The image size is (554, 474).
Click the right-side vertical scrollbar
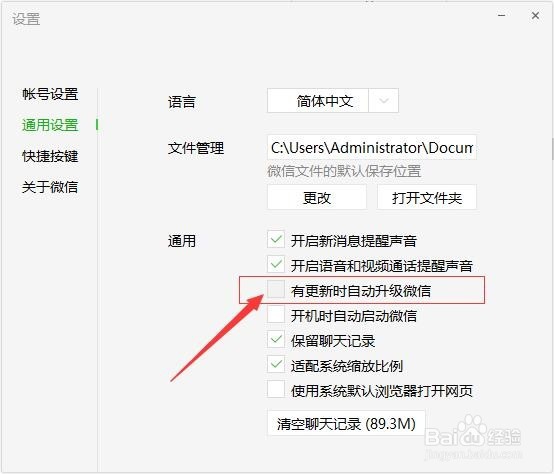(x=552, y=149)
